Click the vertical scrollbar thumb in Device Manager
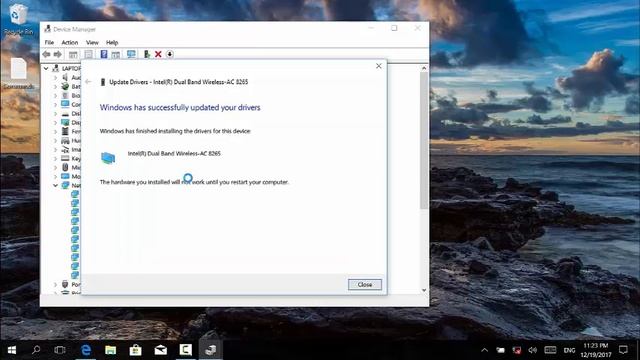 click(424, 140)
